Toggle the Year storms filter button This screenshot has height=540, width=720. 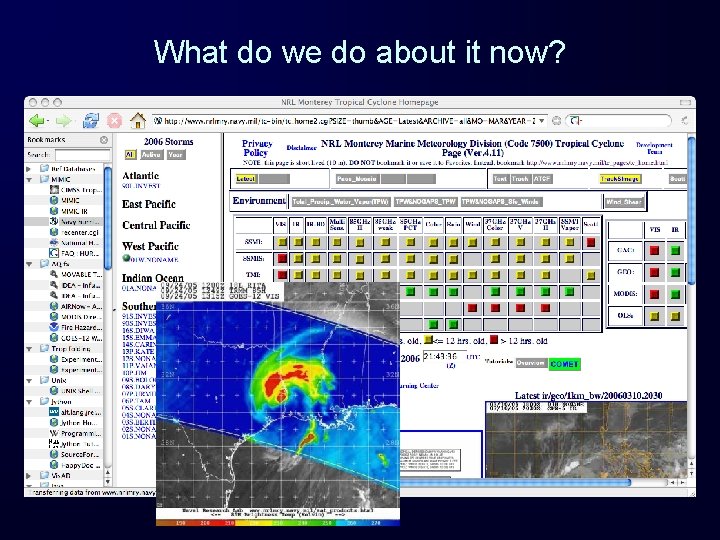(x=175, y=155)
